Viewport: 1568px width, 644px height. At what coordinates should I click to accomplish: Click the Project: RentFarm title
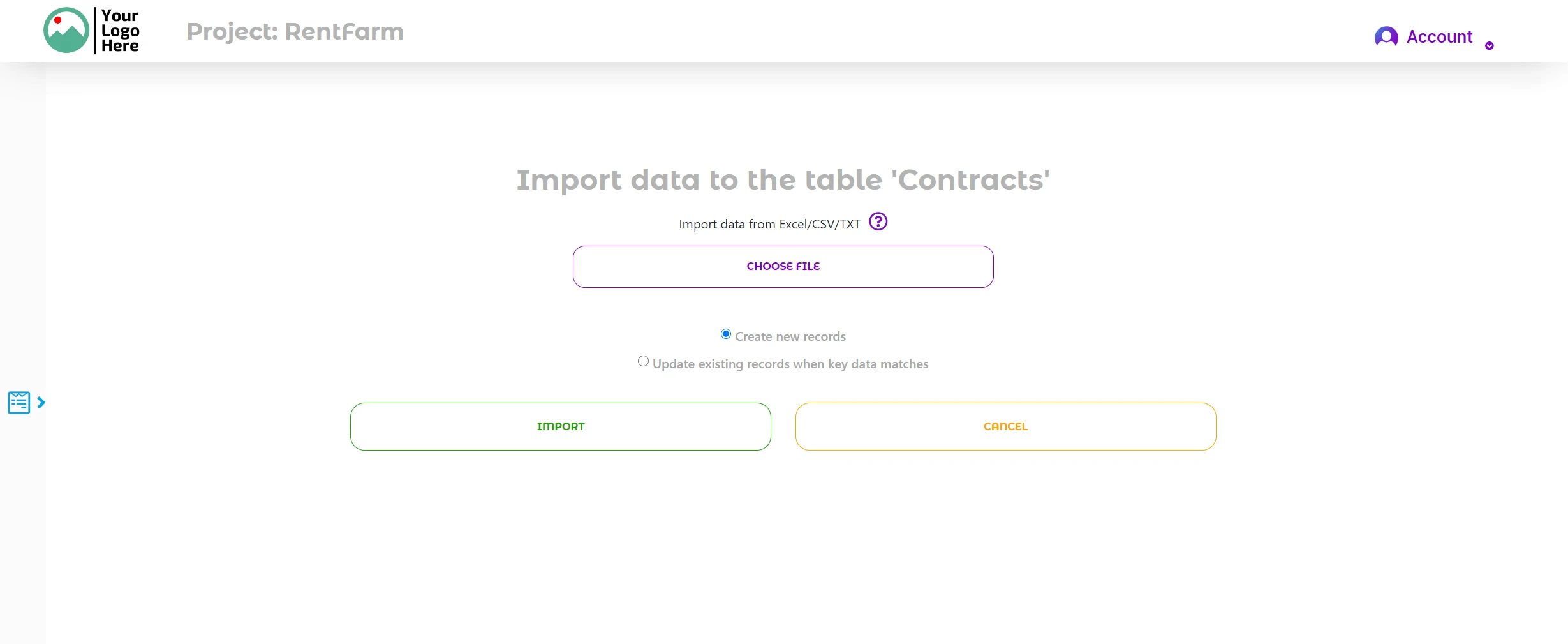pos(295,31)
